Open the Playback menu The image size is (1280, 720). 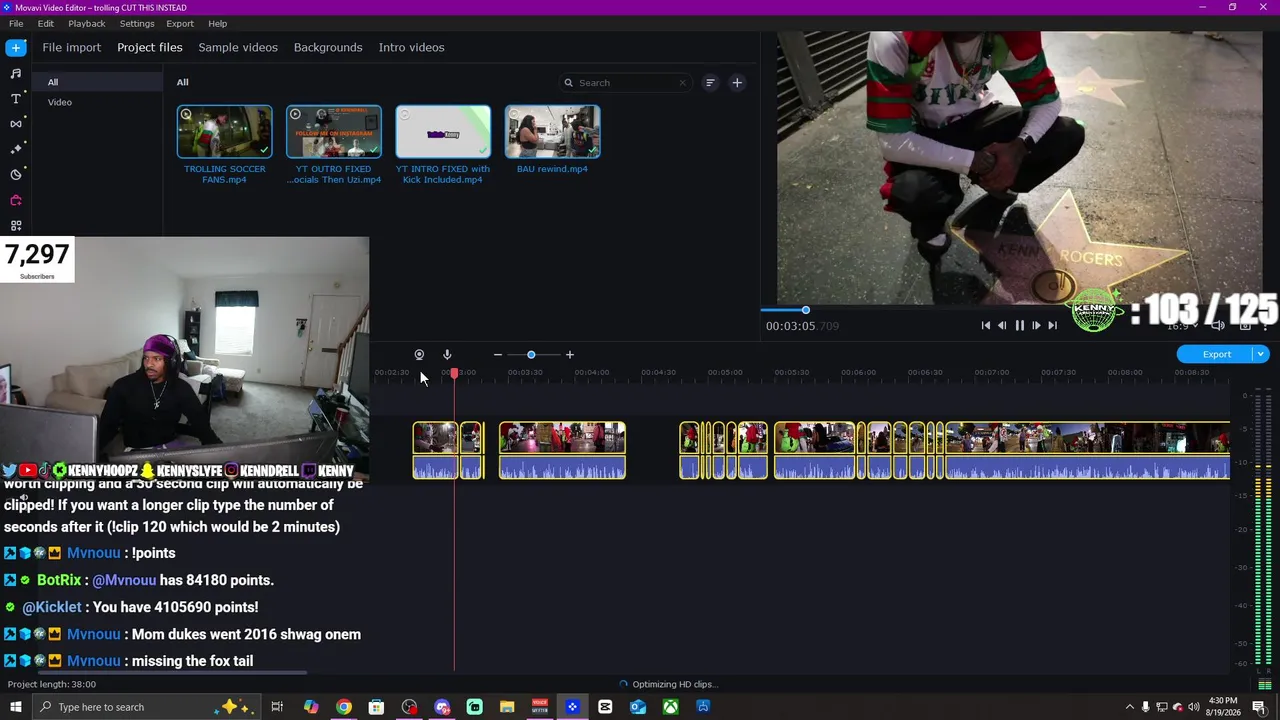[87, 23]
